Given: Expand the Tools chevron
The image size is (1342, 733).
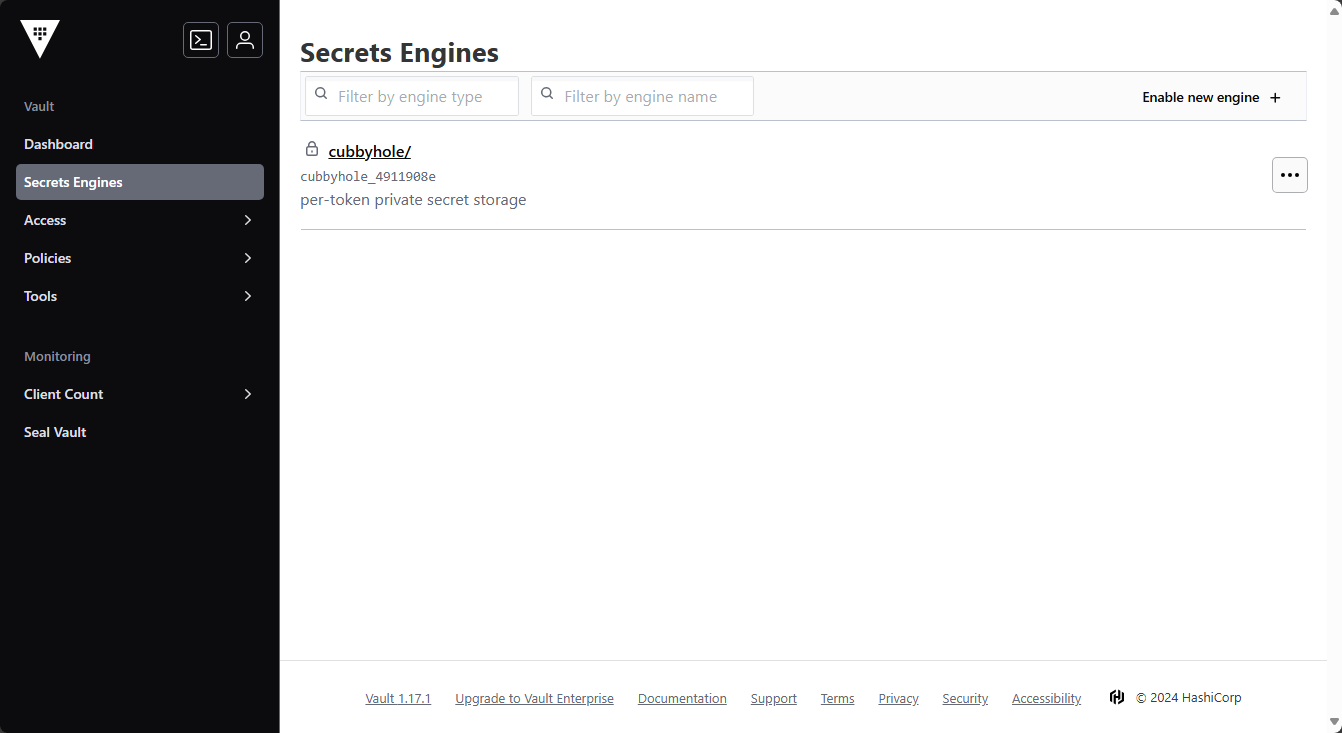Looking at the screenshot, I should (x=248, y=296).
